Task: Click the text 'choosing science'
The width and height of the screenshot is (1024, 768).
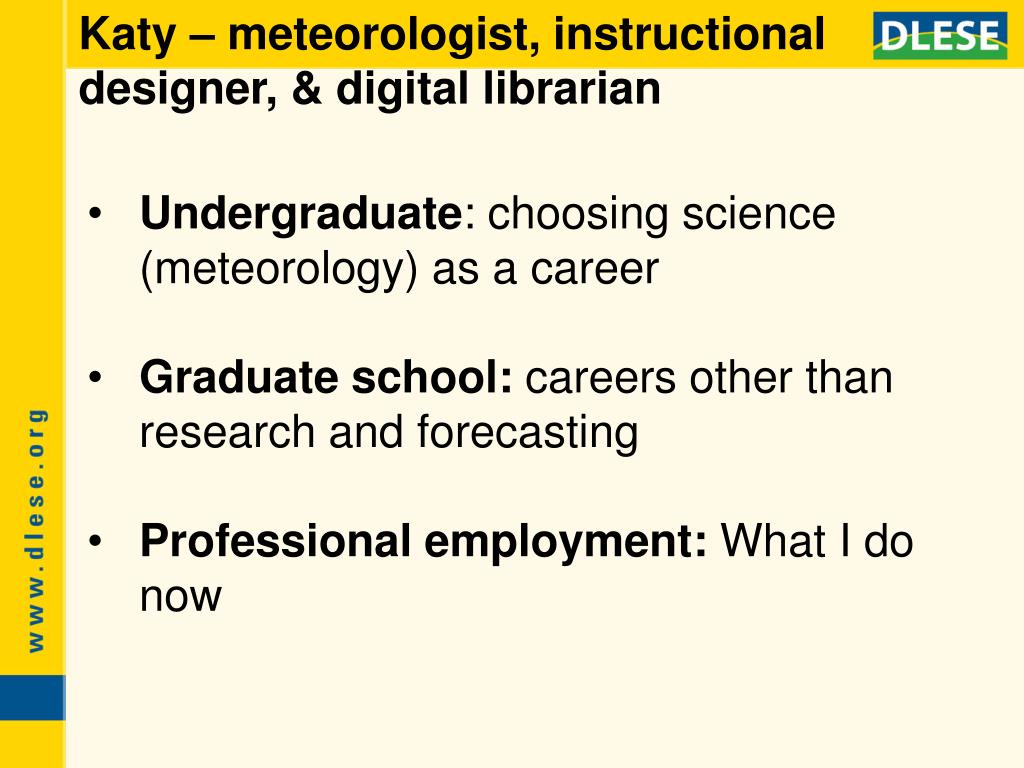Action: [662, 214]
